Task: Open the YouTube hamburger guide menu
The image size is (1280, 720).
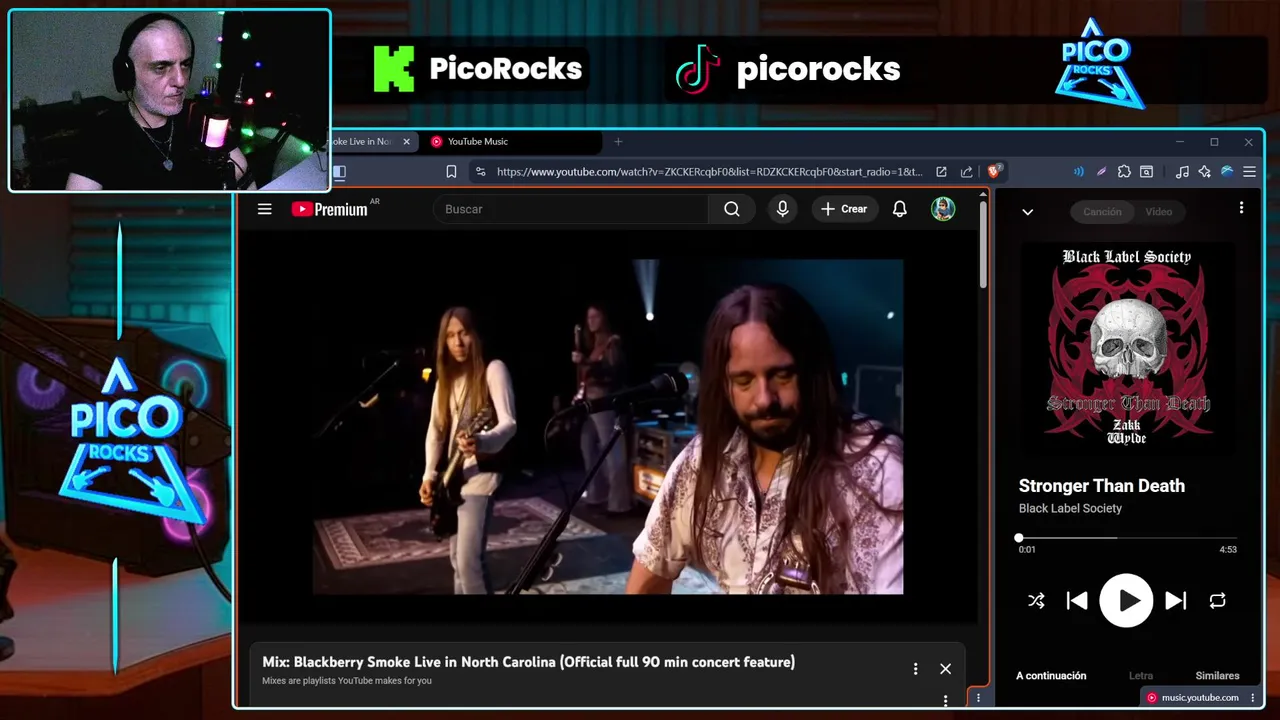Action: (264, 209)
